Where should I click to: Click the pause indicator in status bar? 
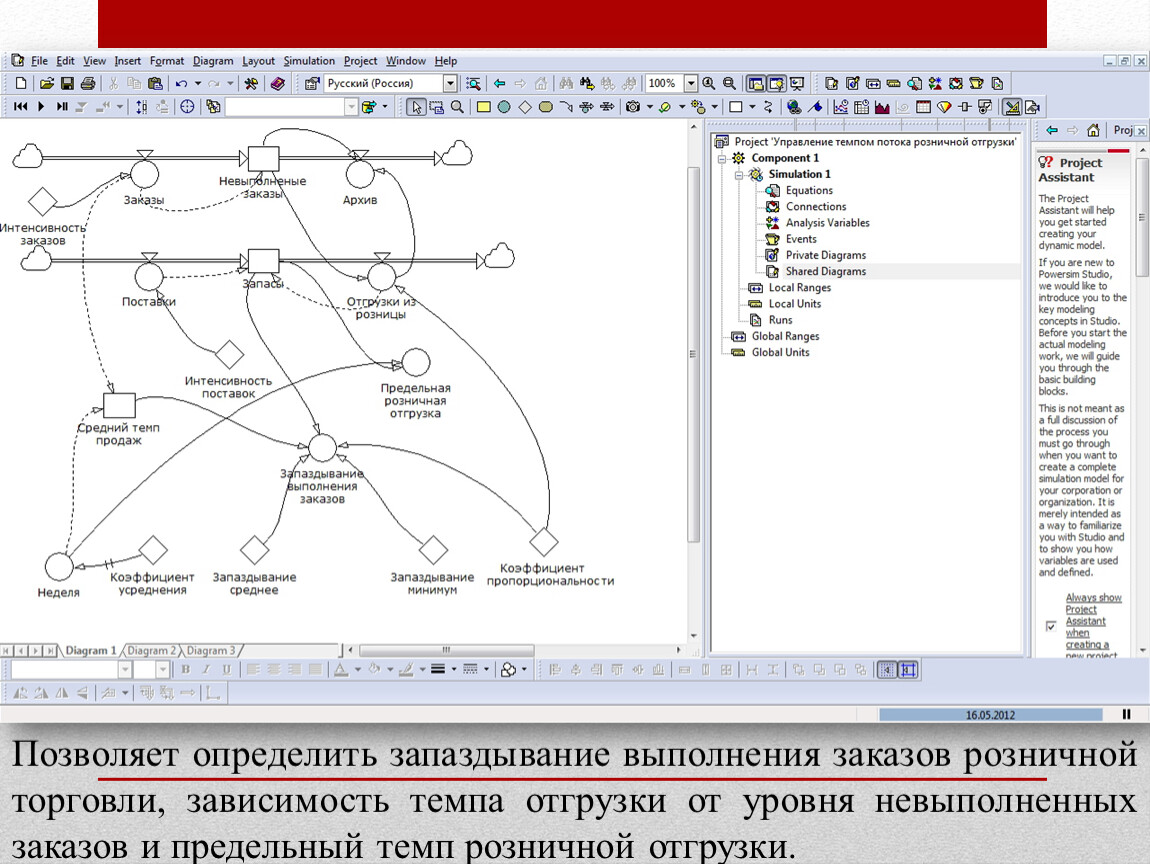tap(1127, 714)
